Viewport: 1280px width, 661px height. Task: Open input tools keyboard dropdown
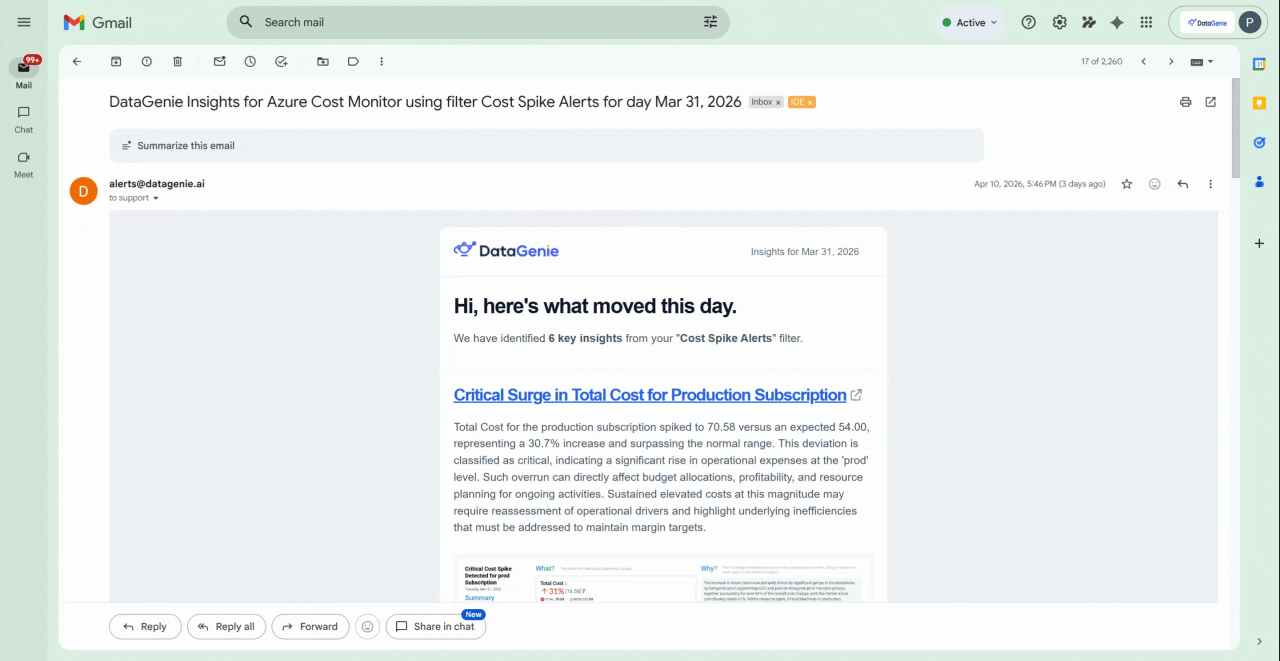[x=1202, y=61]
